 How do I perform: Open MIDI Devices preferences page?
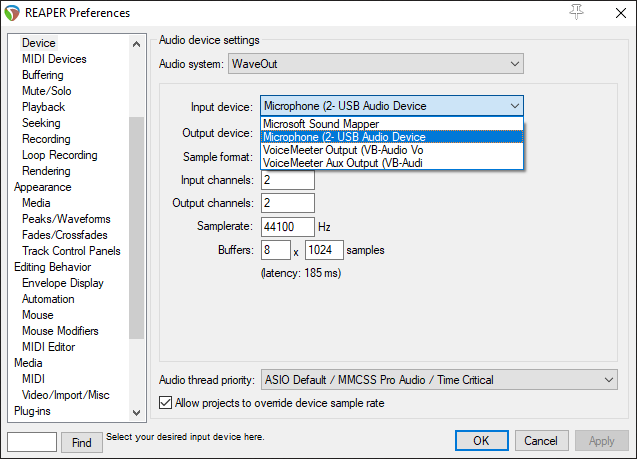click(x=54, y=59)
